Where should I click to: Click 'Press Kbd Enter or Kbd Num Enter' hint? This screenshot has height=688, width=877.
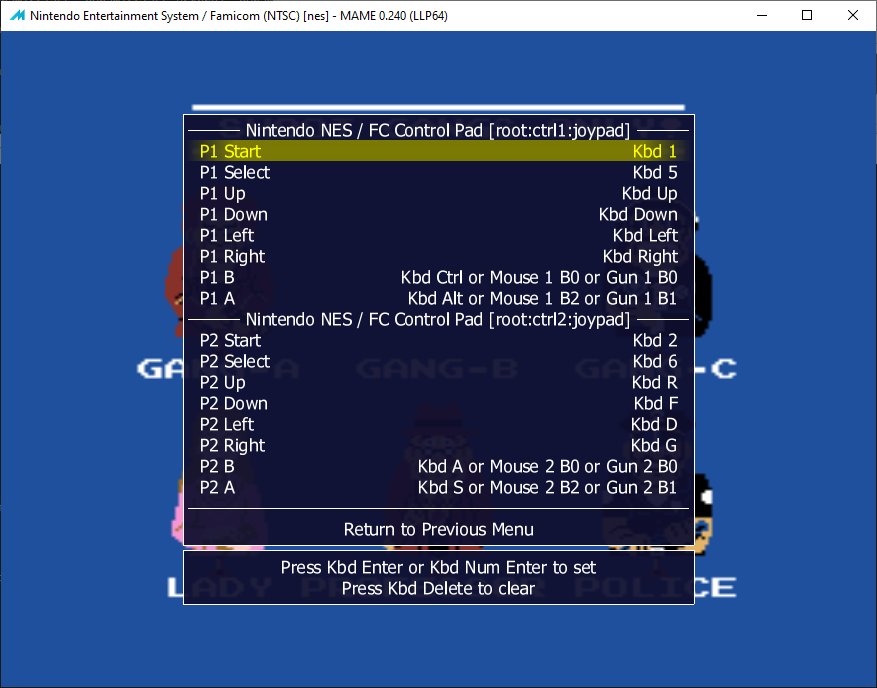(x=438, y=567)
